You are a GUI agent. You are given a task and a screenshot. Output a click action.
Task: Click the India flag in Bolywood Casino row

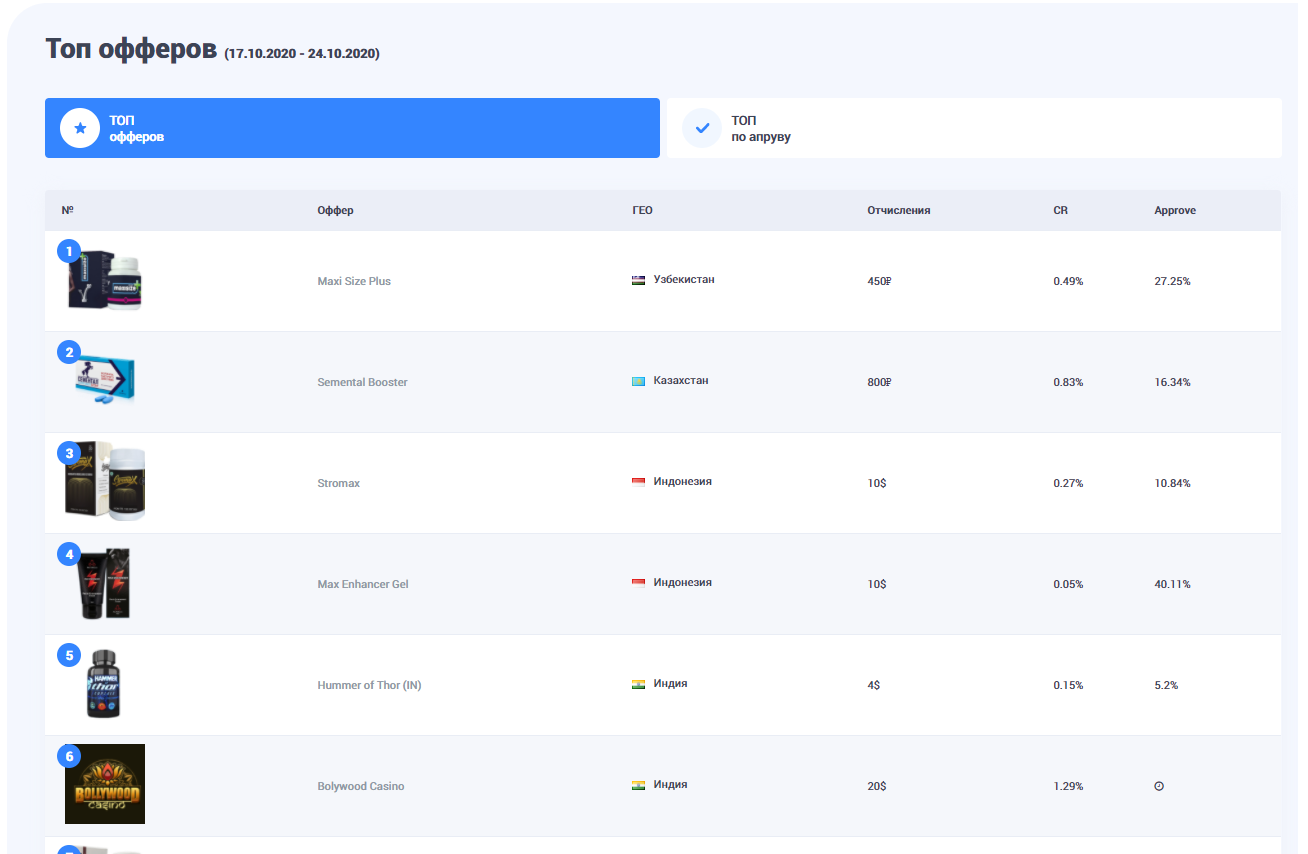coord(638,785)
